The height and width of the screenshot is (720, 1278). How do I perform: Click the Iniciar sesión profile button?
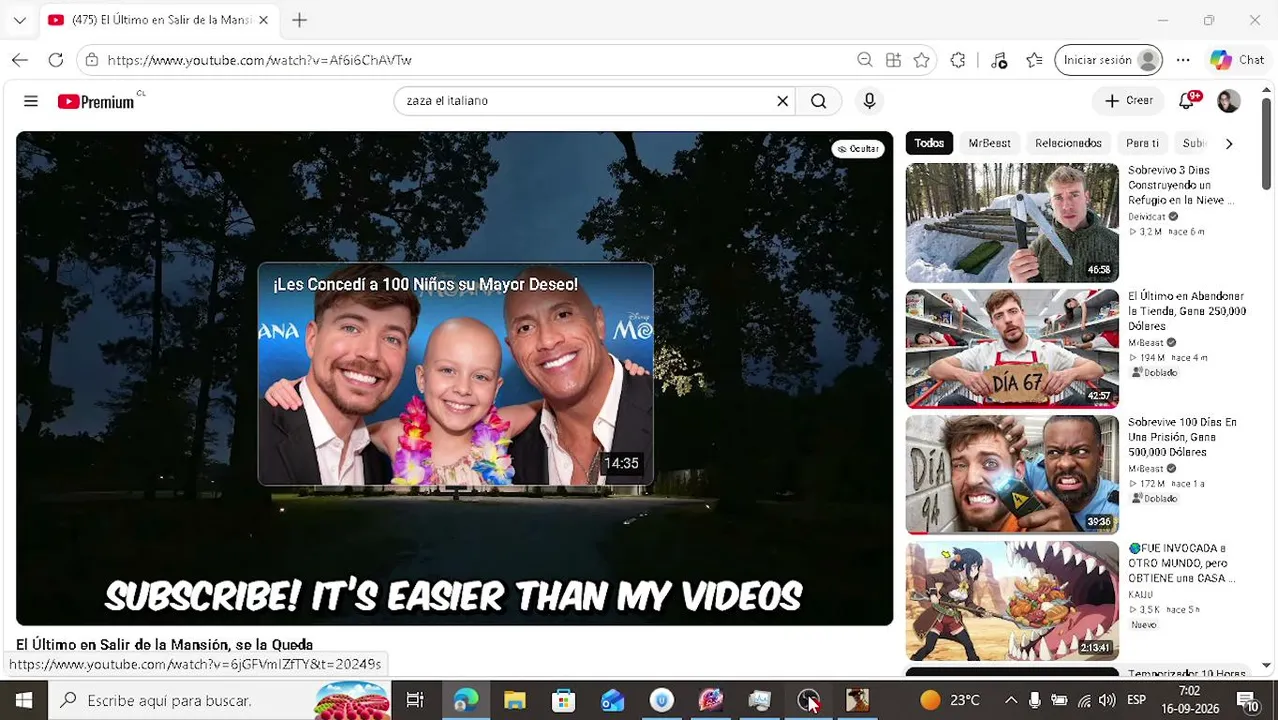[1108, 60]
